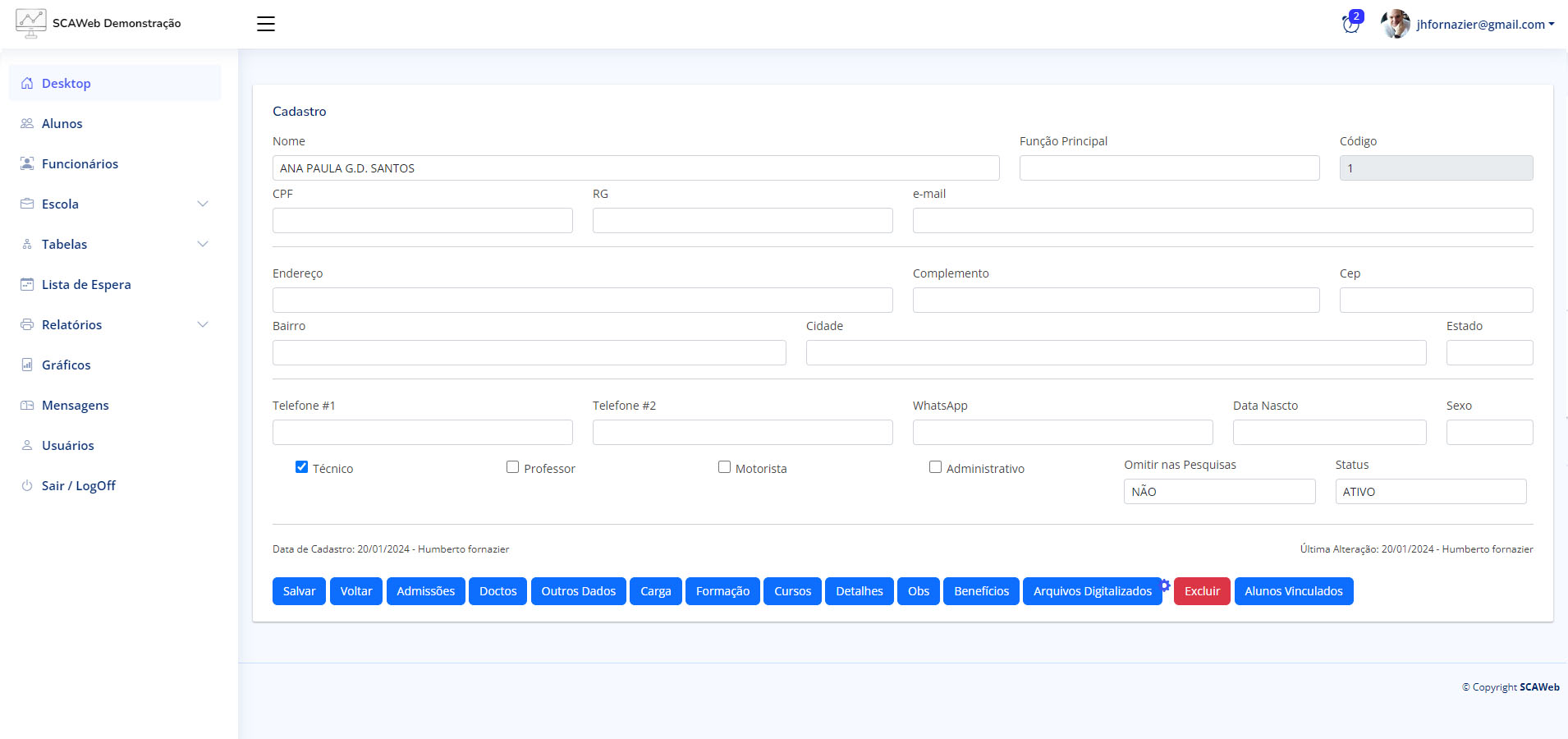Expand the Relatórios menu chevron
This screenshot has height=739, width=1568.
coord(203,324)
